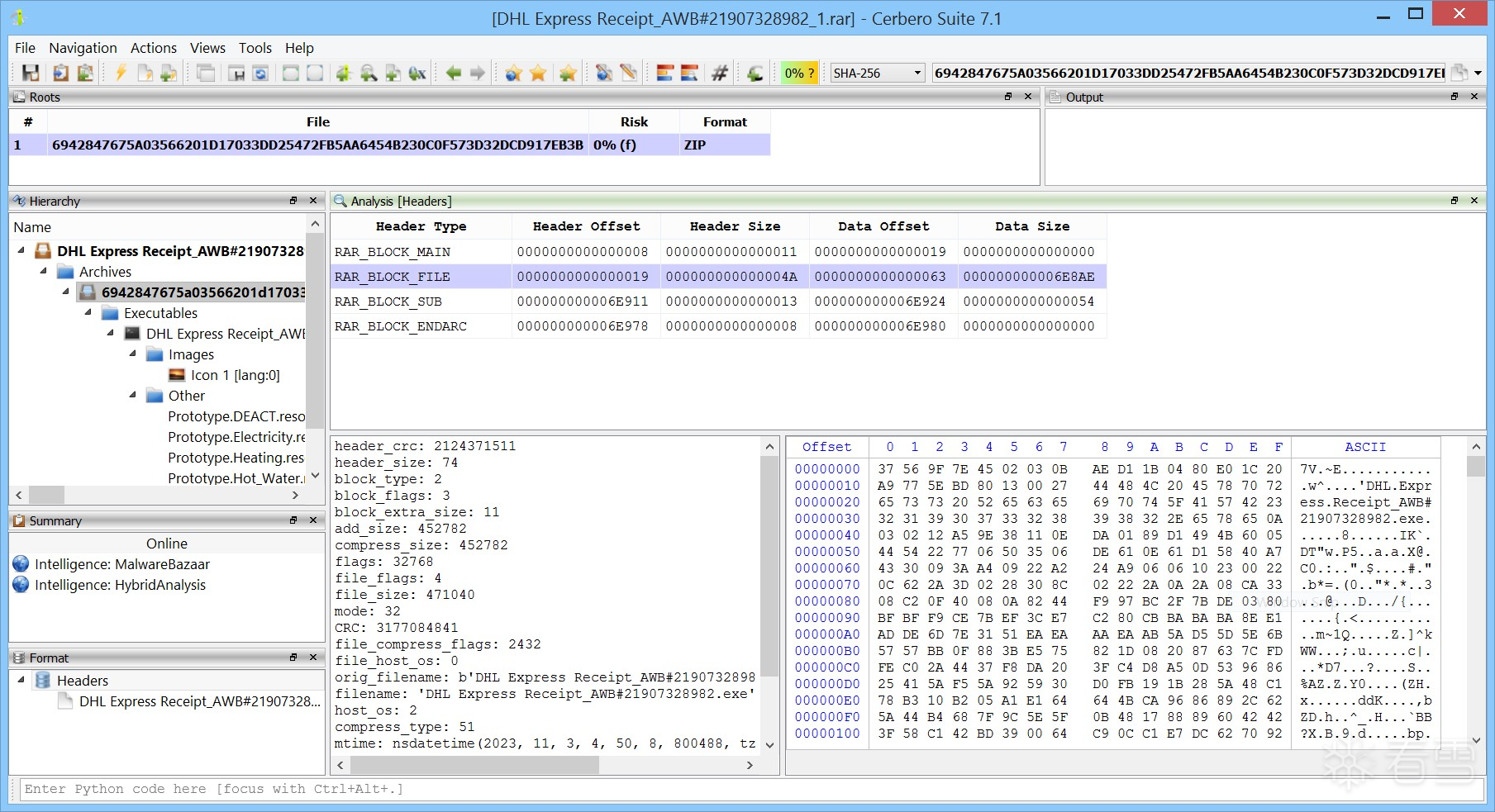Open the Tools menu
Image resolution: width=1495 pixels, height=812 pixels.
click(255, 48)
